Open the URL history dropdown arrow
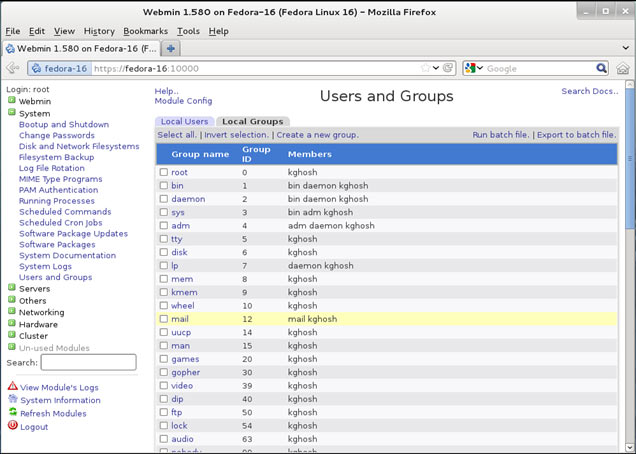Screen dimensions: 636x454 (436, 68)
